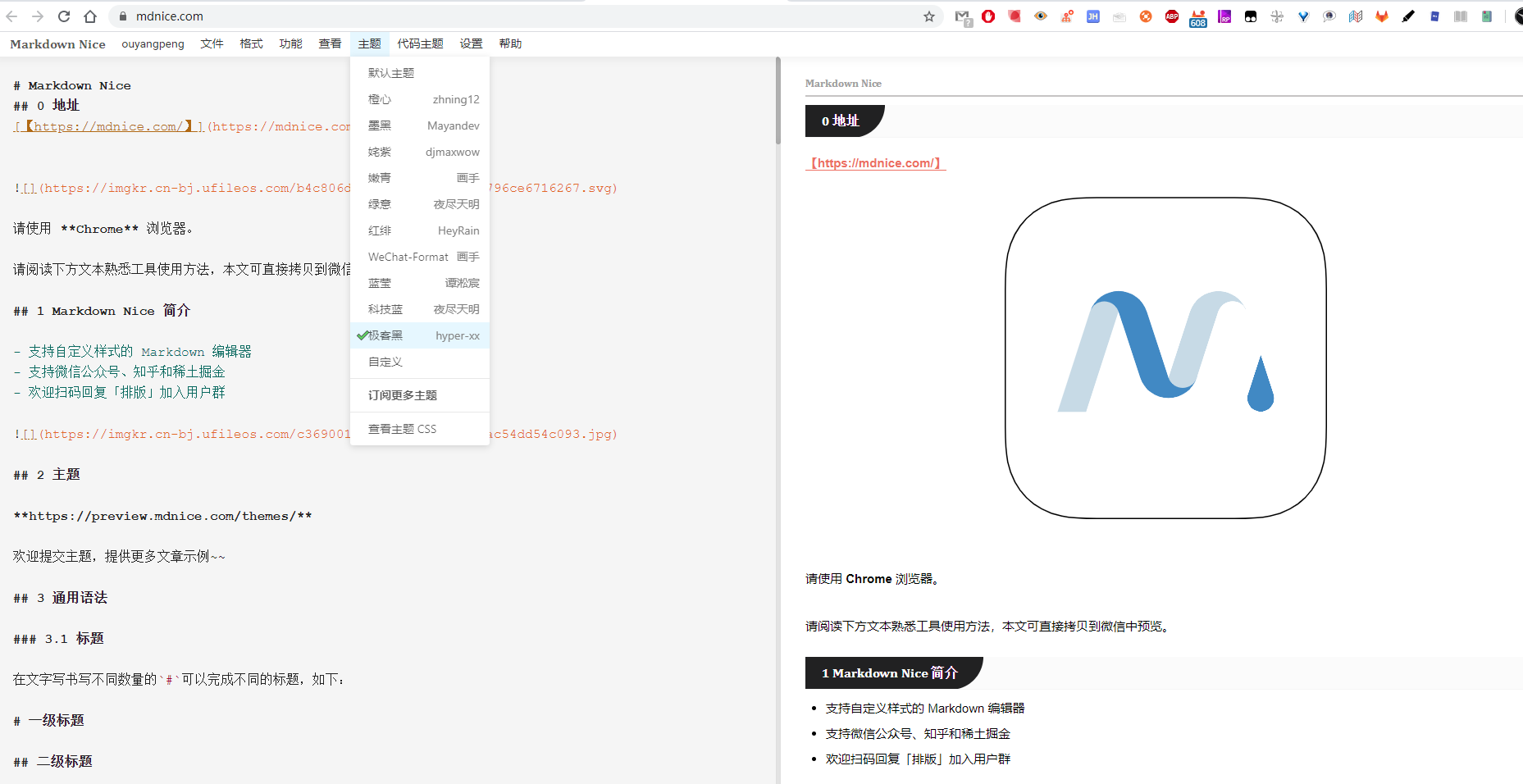Screen dimensions: 1523x784
Task: Open the browser home page
Action: [x=90, y=16]
